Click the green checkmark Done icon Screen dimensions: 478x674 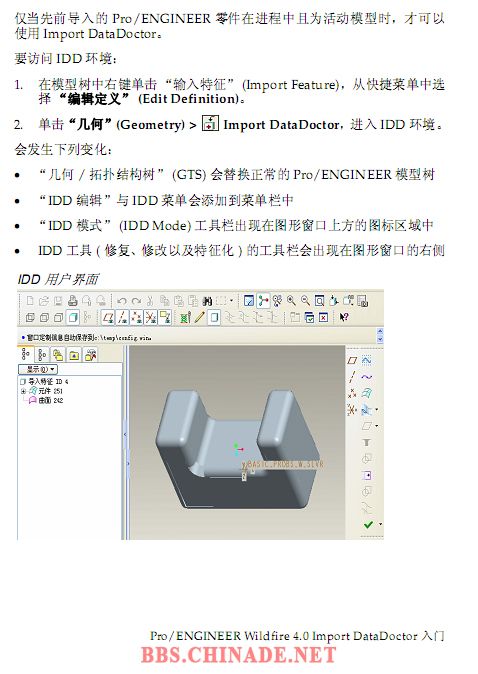tap(368, 524)
